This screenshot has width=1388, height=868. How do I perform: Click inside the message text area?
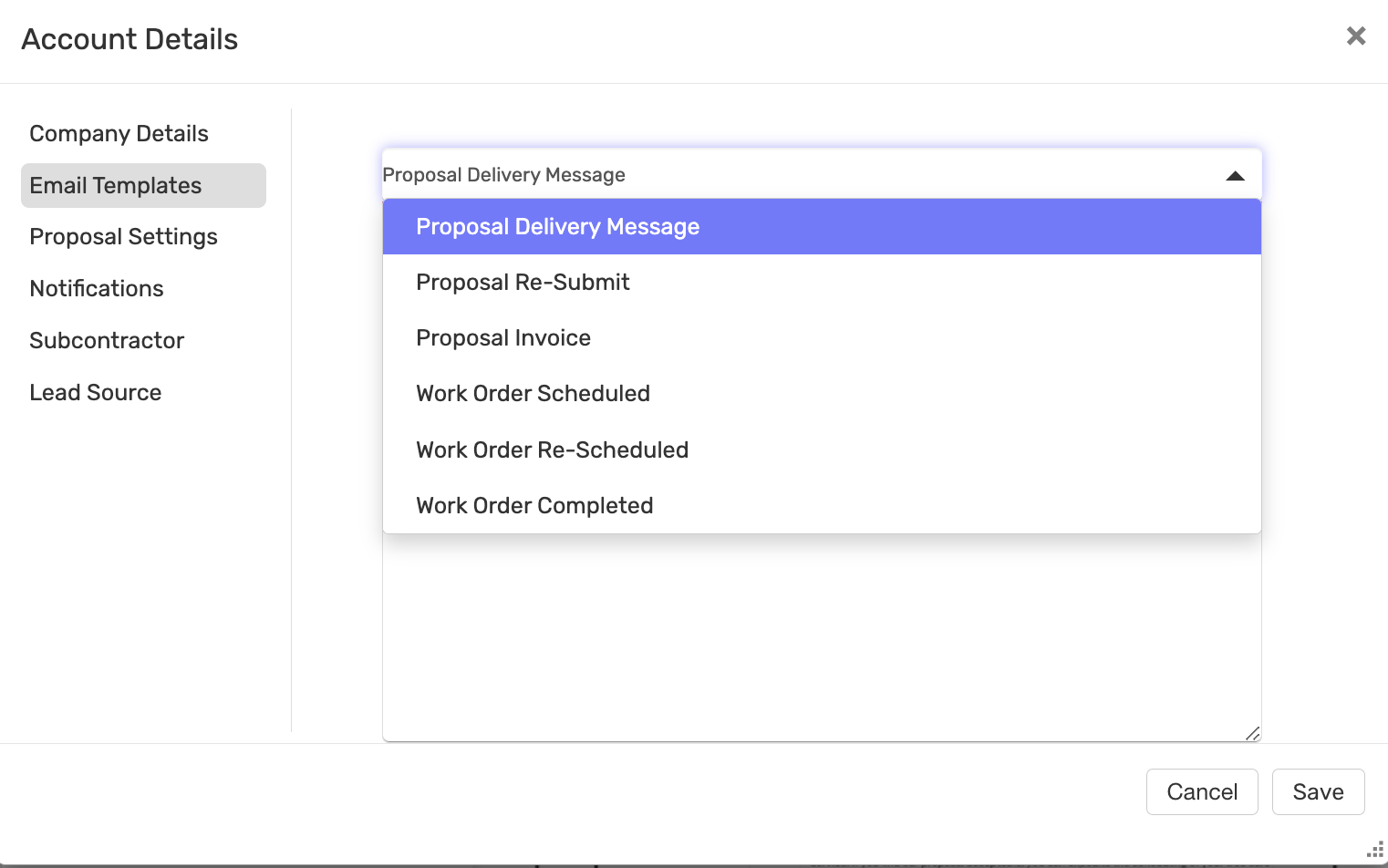pos(822,637)
